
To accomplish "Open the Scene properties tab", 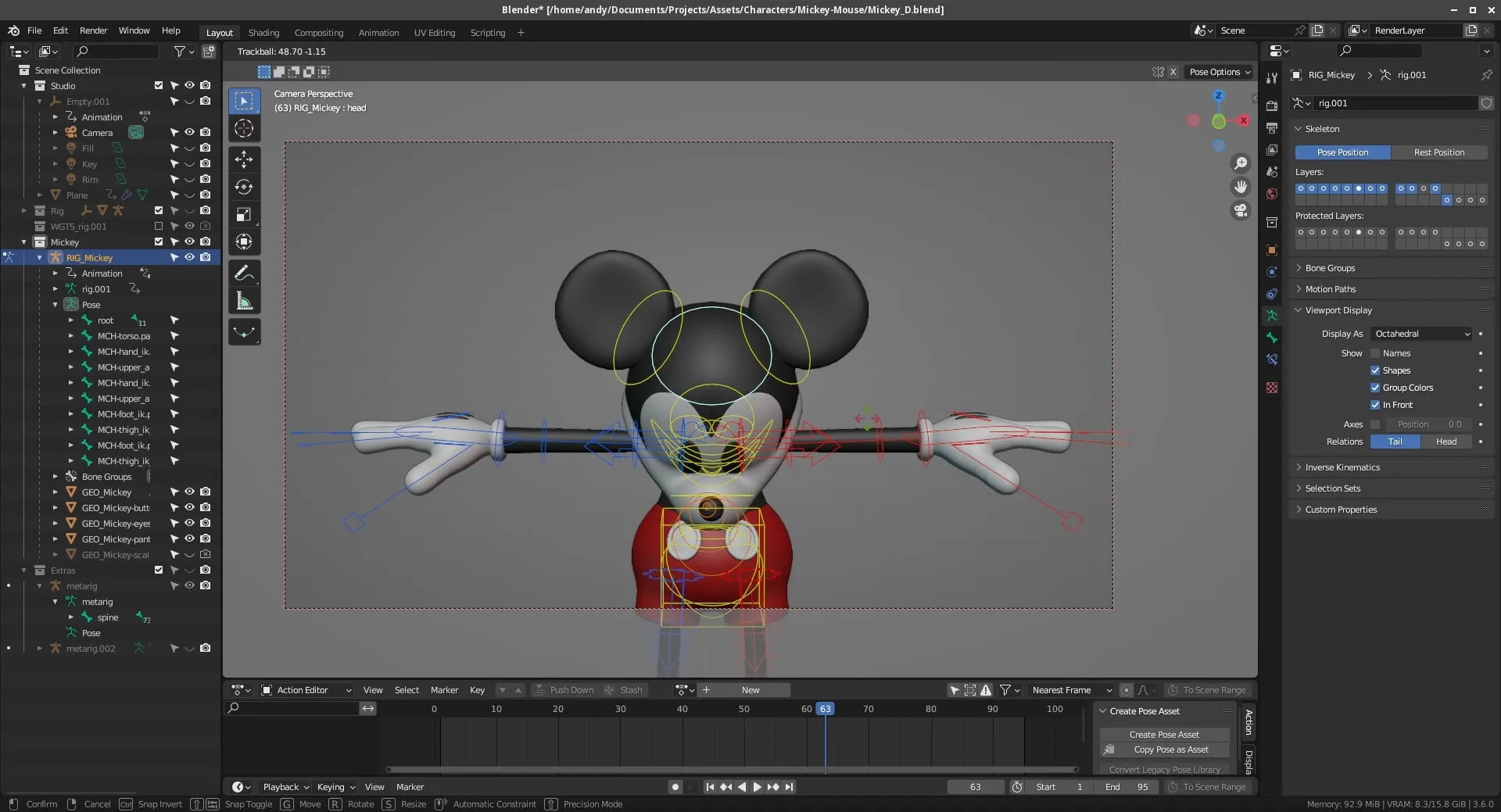I will pos(1272,171).
